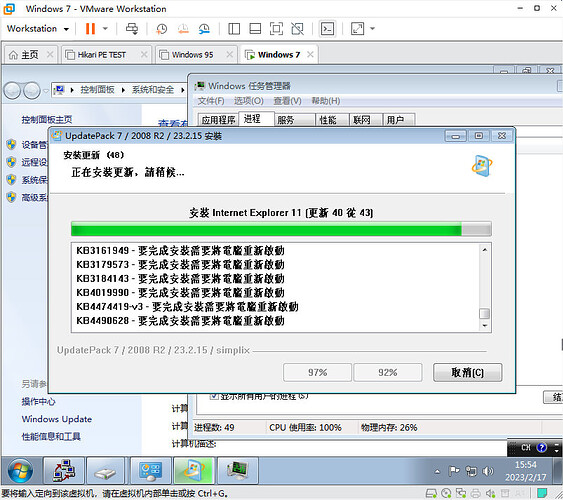
Task: Toggle show processes from all users checkbox
Action: click(x=214, y=396)
